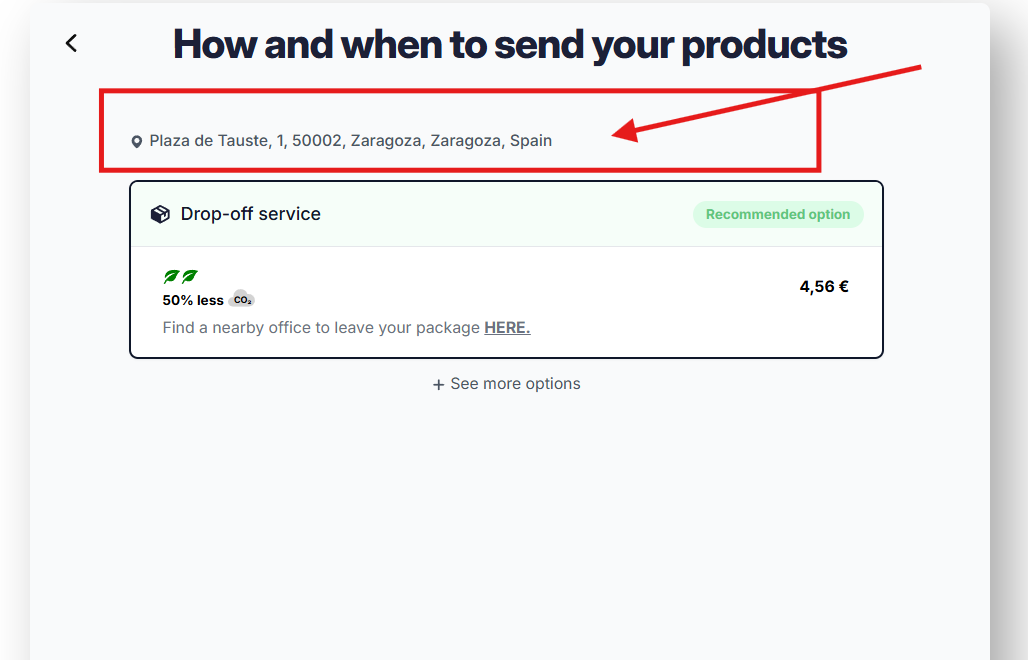Click the 4,56 € price
Screen dimensions: 1028x660
(x=824, y=286)
